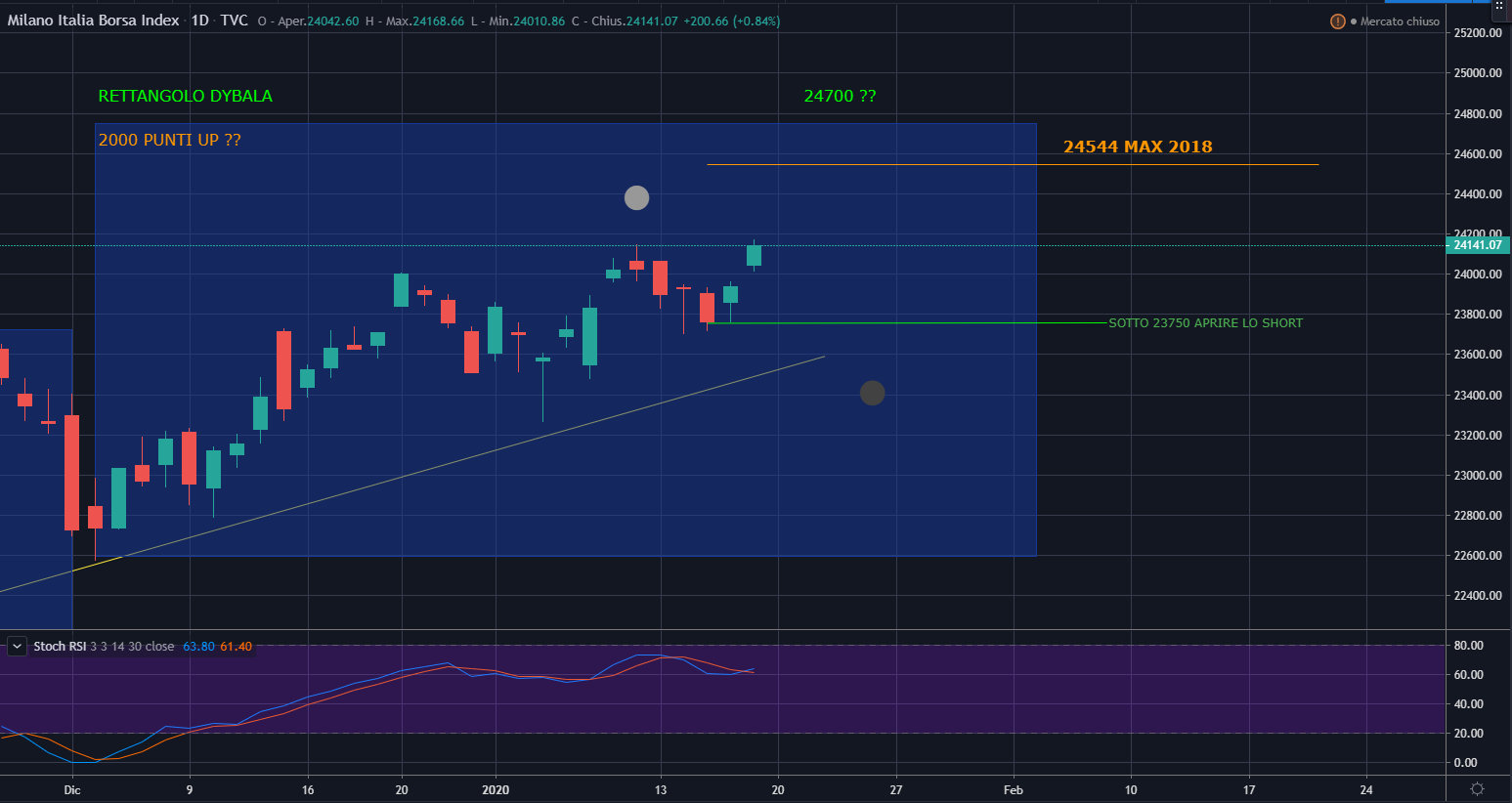Select the SOTTO 23750 APRIRE LO SHORT label
1512x803 pixels.
click(1205, 323)
